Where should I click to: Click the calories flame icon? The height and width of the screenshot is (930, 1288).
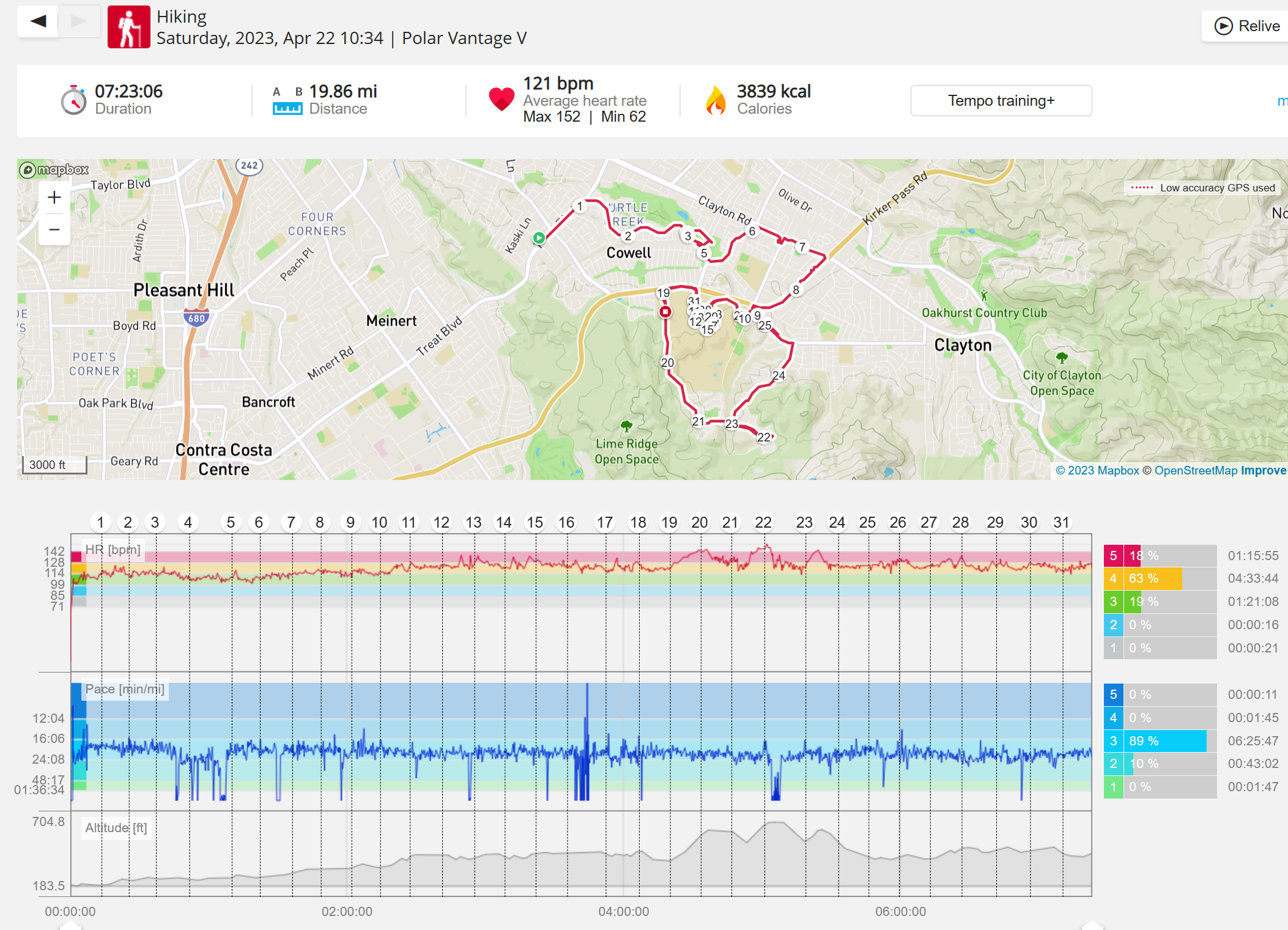[x=716, y=100]
